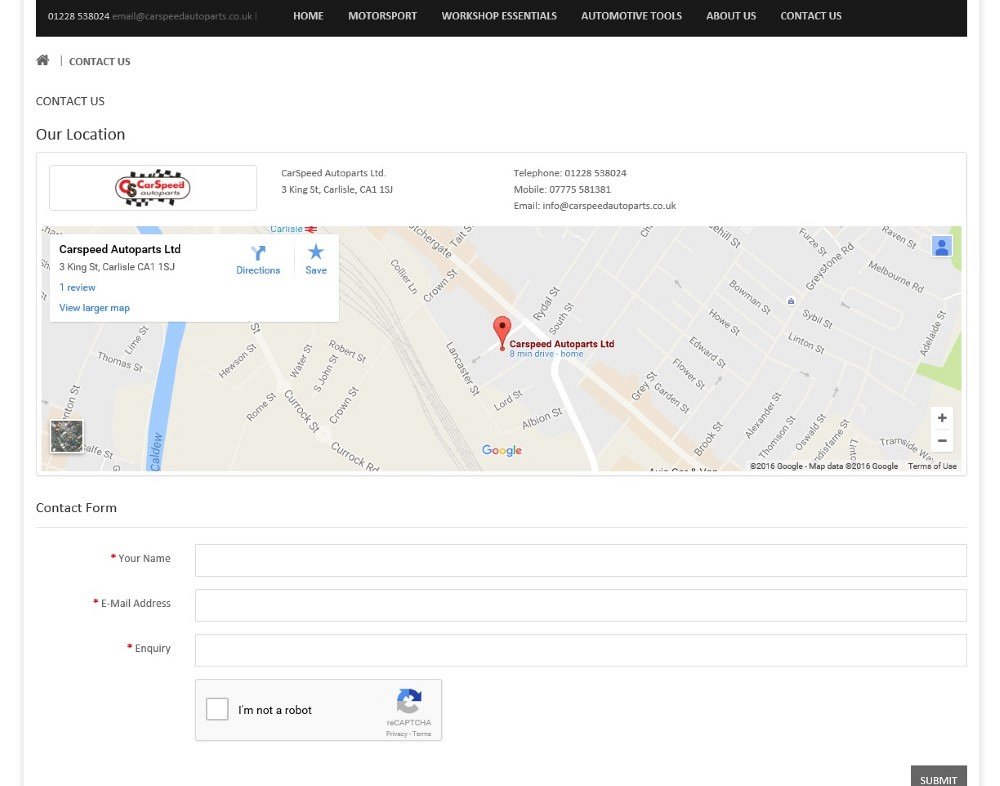
Task: Click into the E-Mail Address field
Action: (580, 605)
